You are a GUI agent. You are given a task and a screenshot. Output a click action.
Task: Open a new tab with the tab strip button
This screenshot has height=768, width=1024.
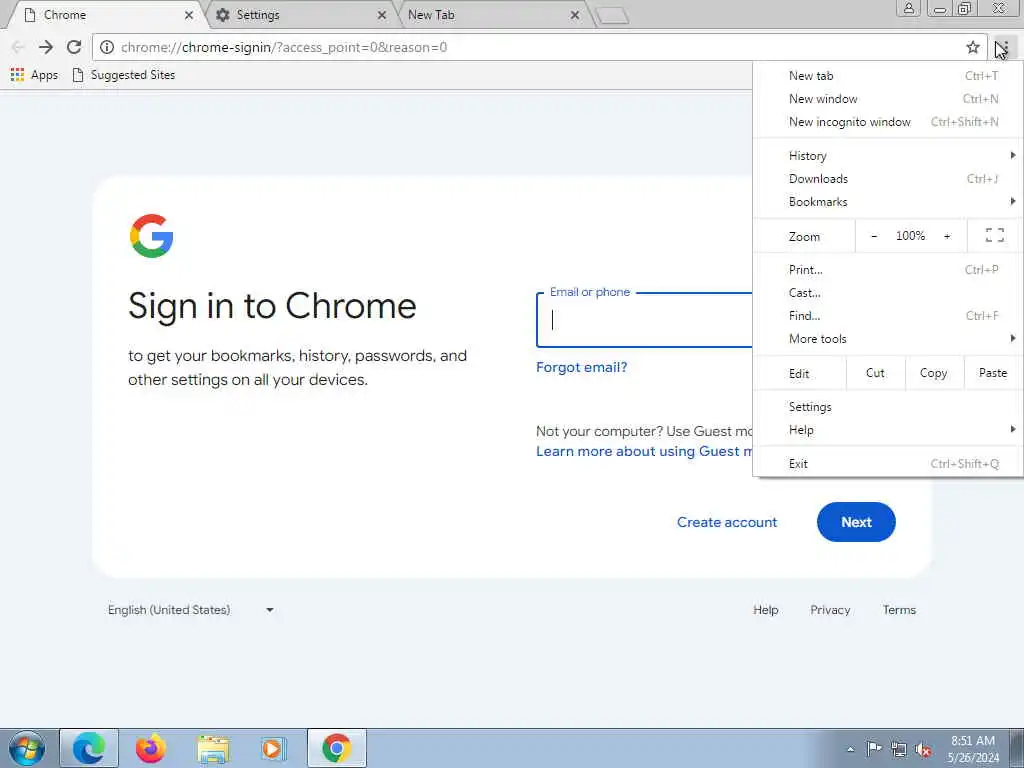click(x=612, y=16)
